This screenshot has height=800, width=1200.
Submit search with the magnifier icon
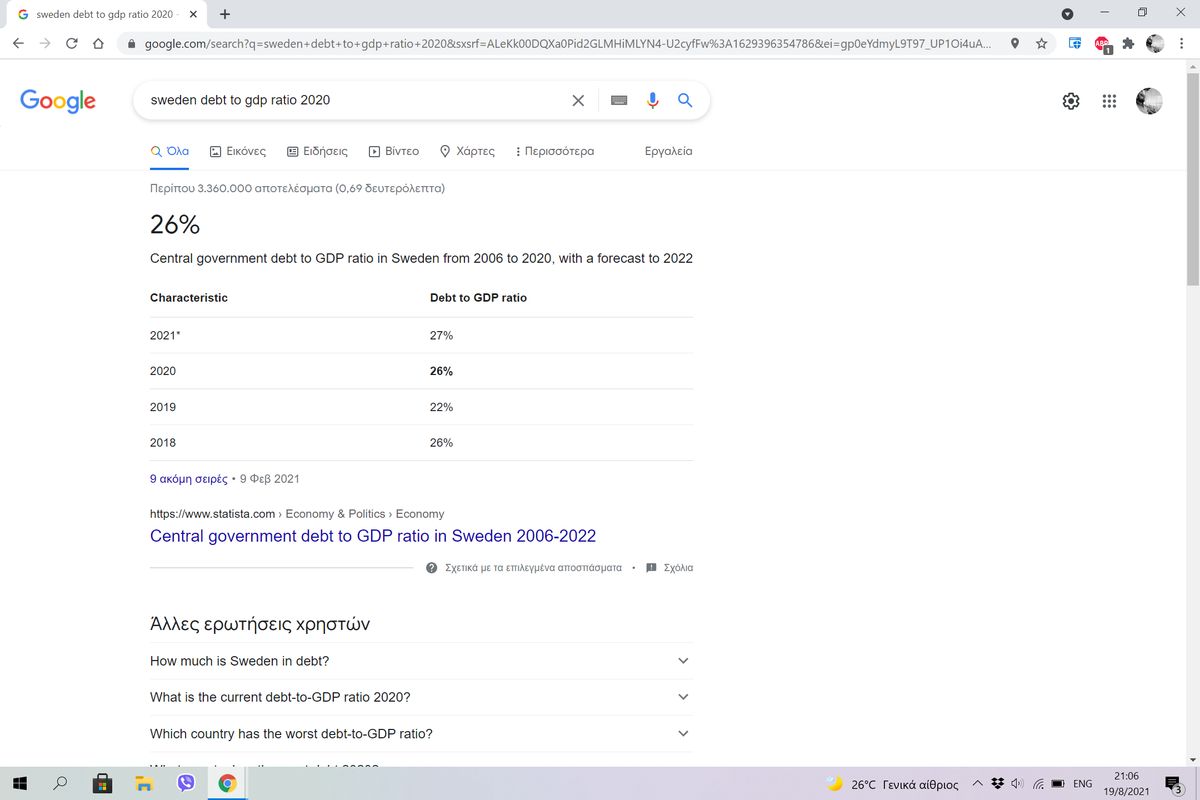click(x=685, y=100)
